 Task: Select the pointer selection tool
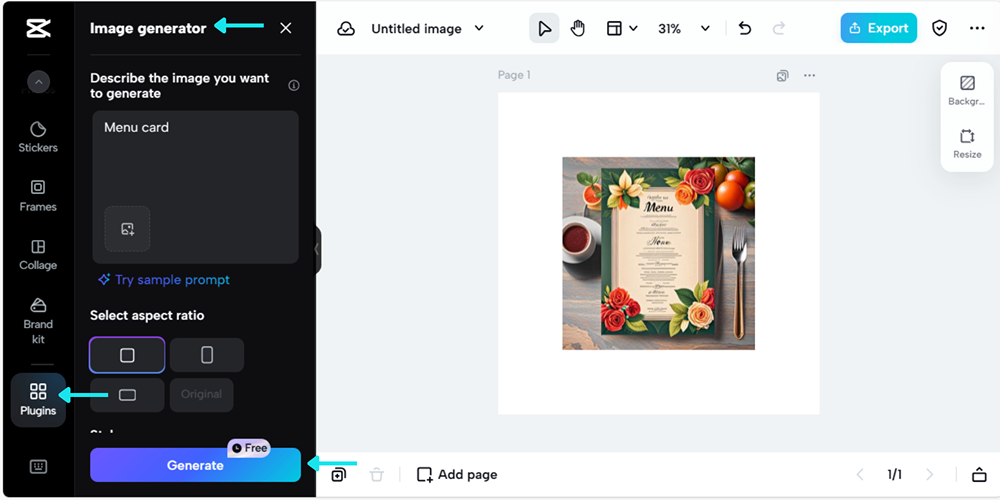(544, 28)
